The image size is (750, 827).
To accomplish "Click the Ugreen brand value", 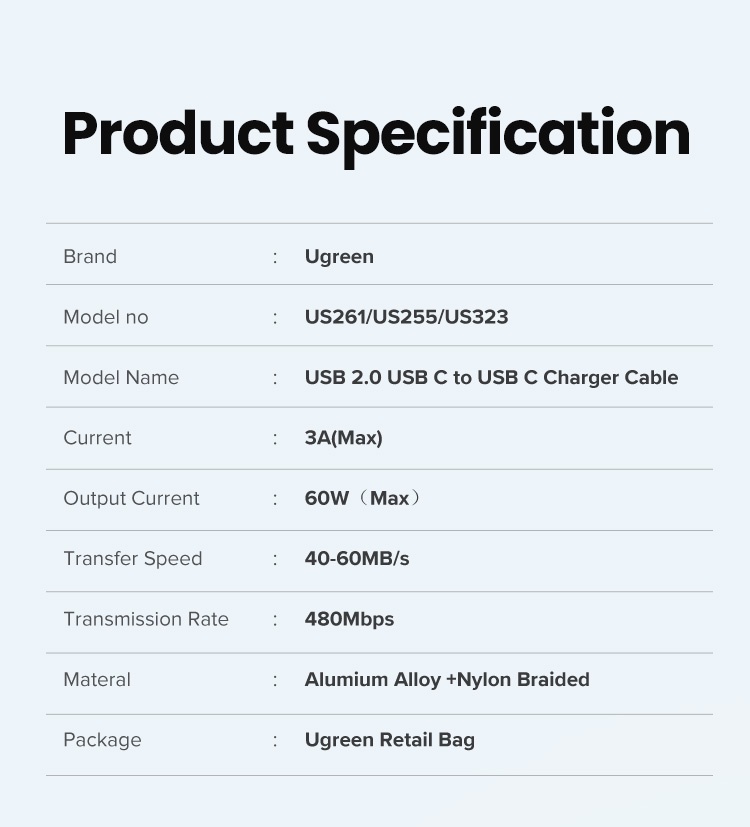I will pos(339,257).
